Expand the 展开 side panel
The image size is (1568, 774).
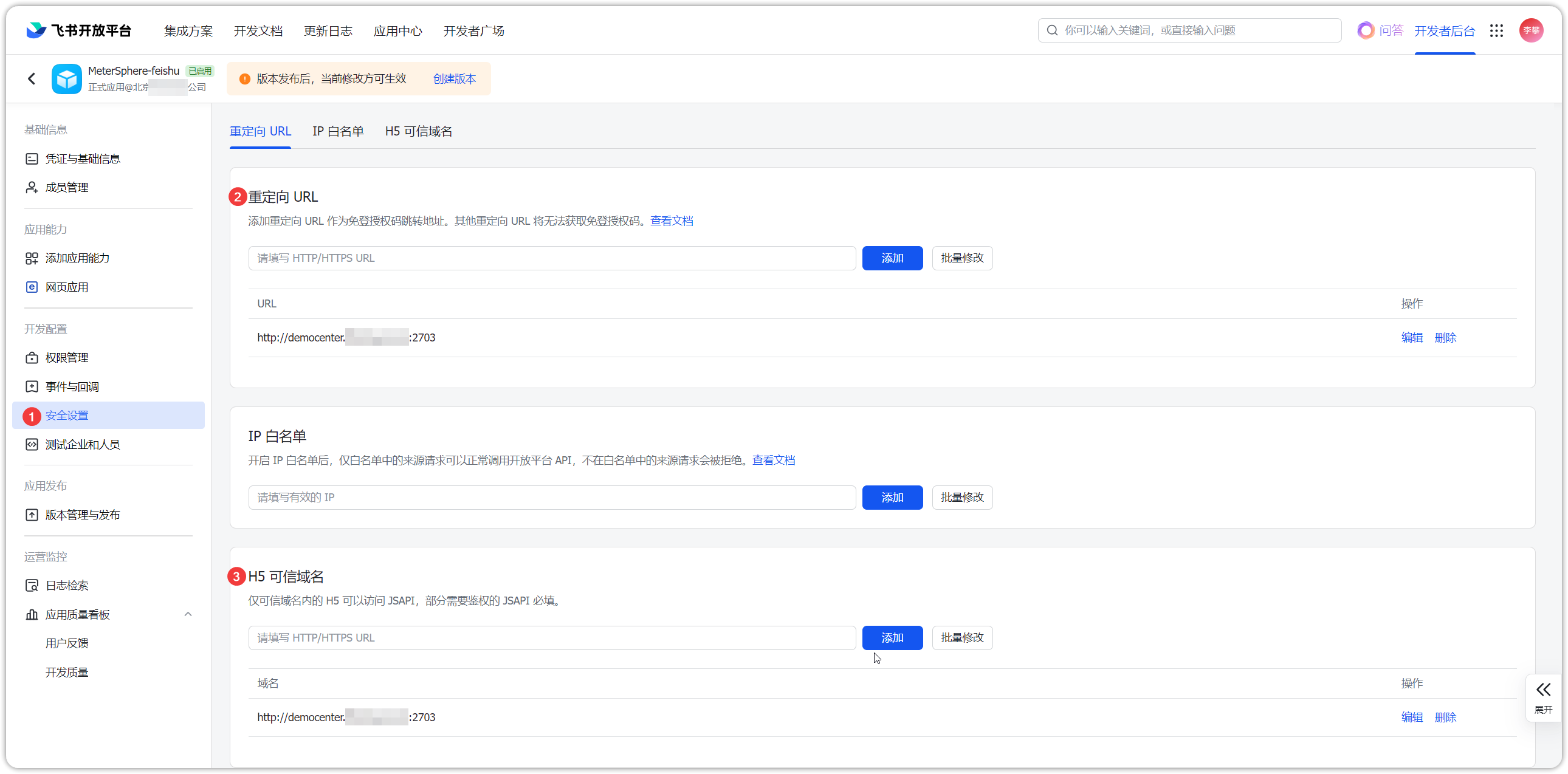pyautogui.click(x=1543, y=697)
